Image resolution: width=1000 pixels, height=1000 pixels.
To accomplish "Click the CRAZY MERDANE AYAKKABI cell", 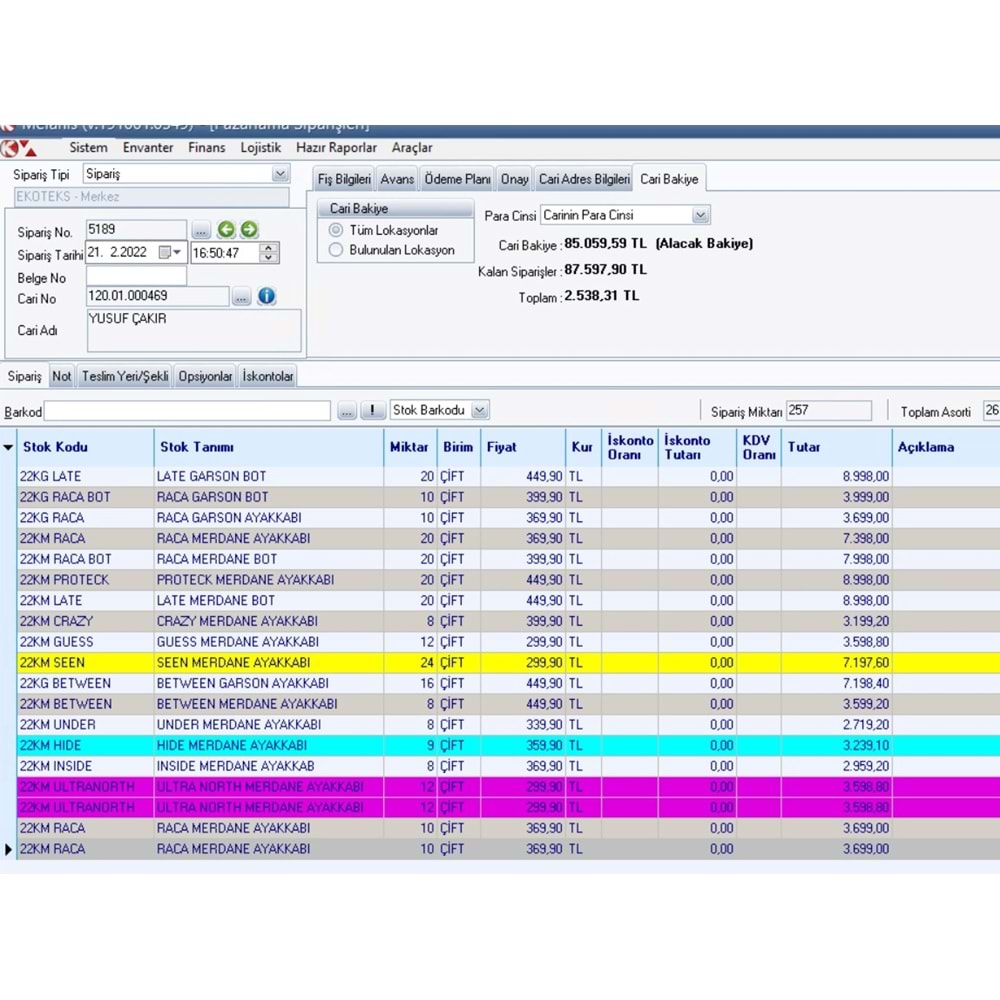I will pyautogui.click(x=269, y=621).
